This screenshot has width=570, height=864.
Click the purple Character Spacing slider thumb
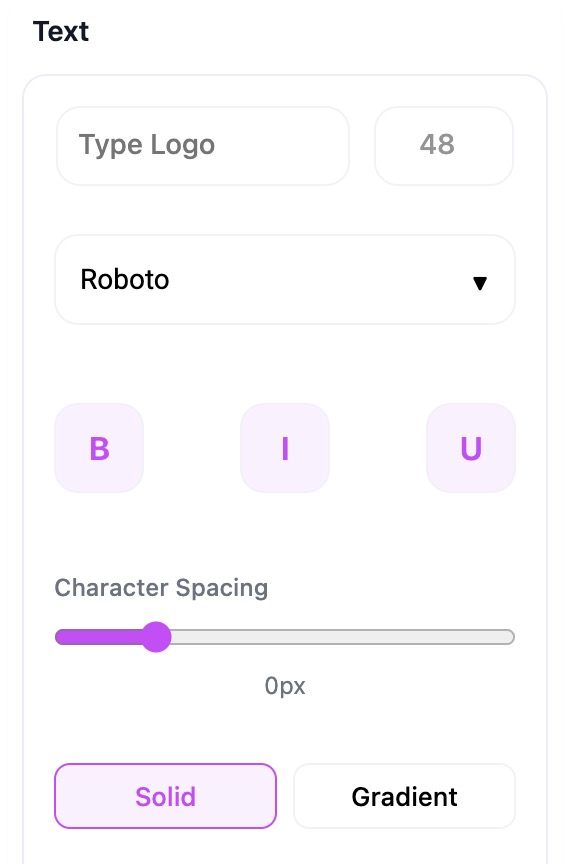click(x=157, y=637)
